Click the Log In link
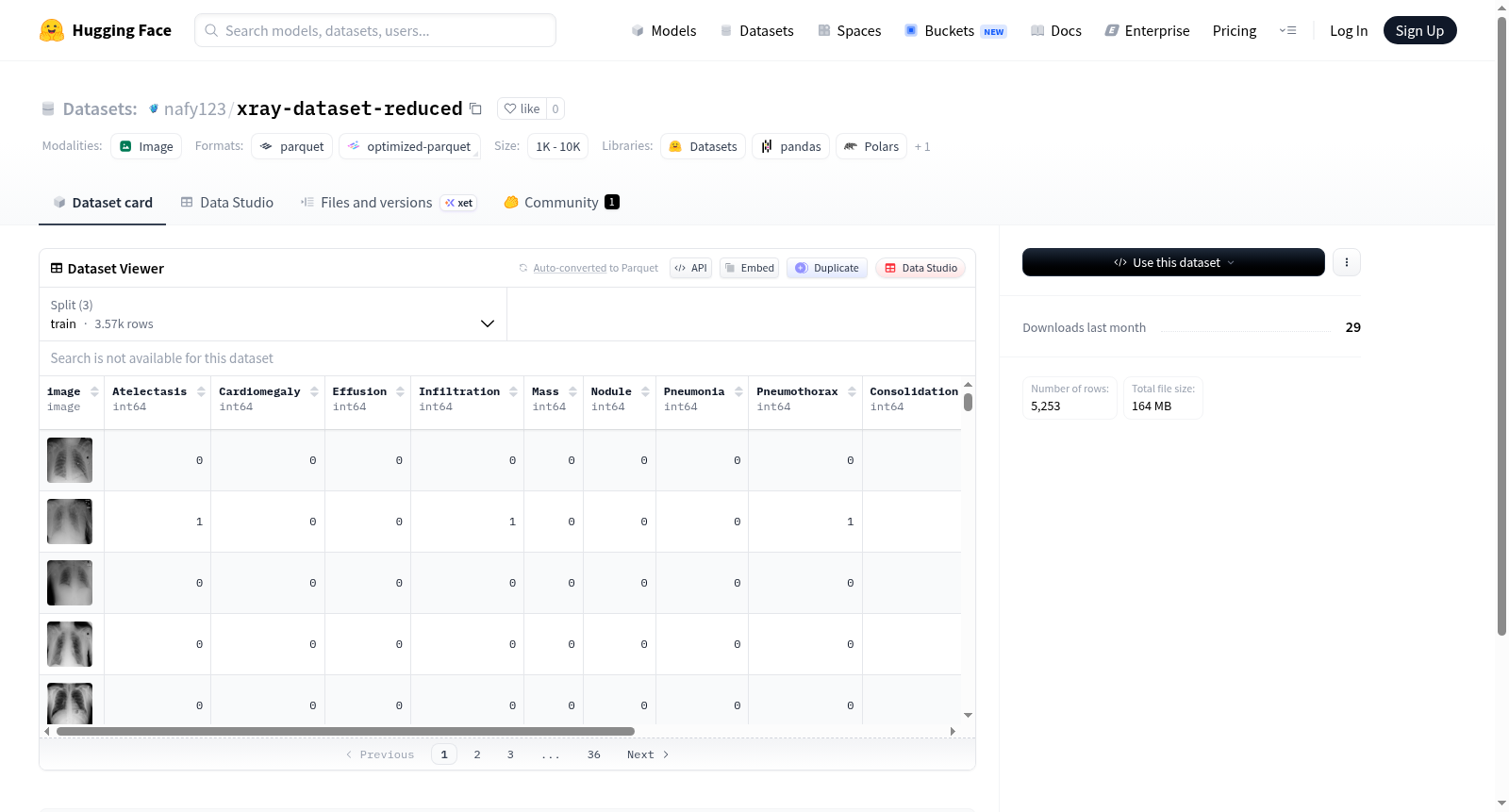This screenshot has width=1509, height=812. [x=1349, y=31]
